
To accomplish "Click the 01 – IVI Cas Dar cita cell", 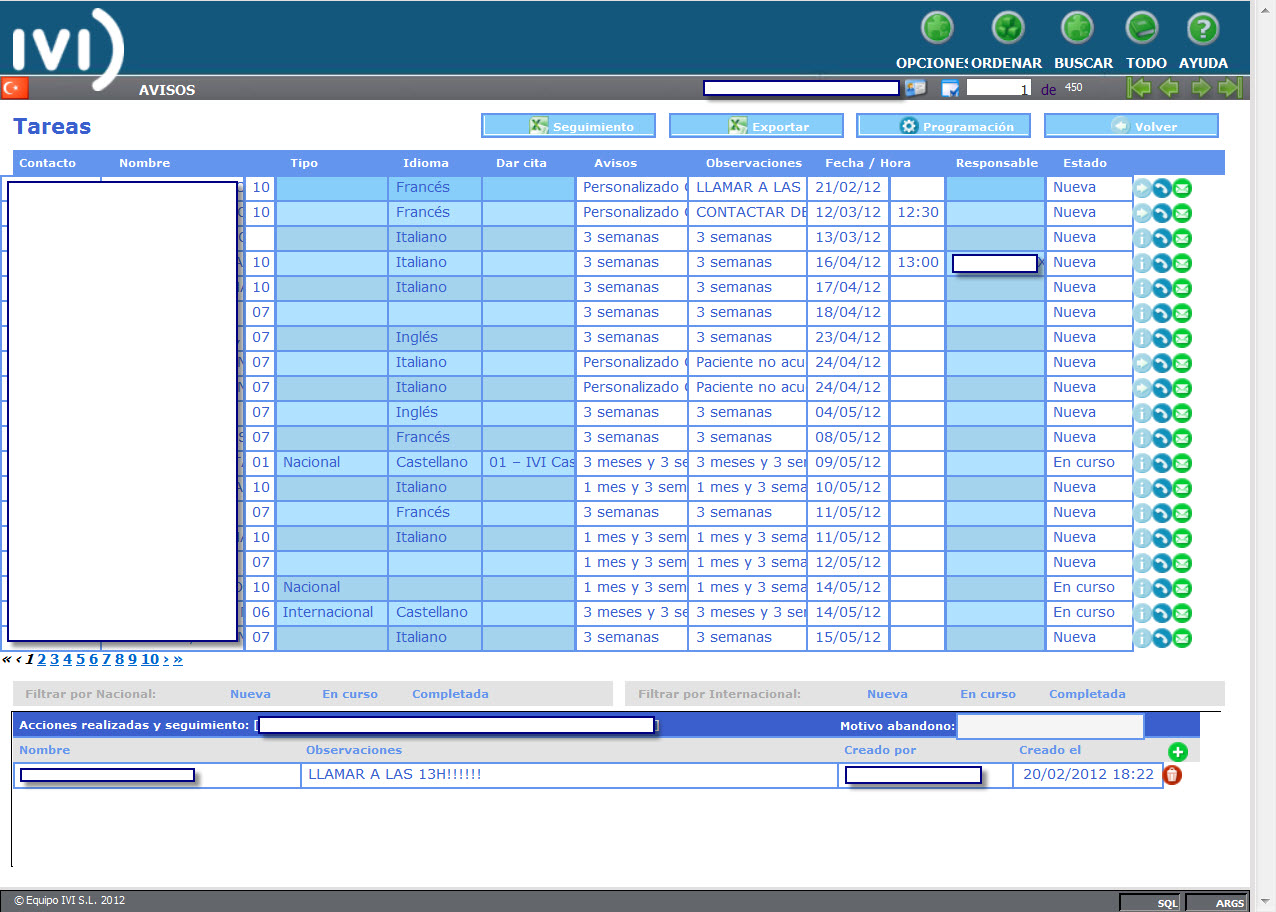I will pyautogui.click(x=529, y=463).
